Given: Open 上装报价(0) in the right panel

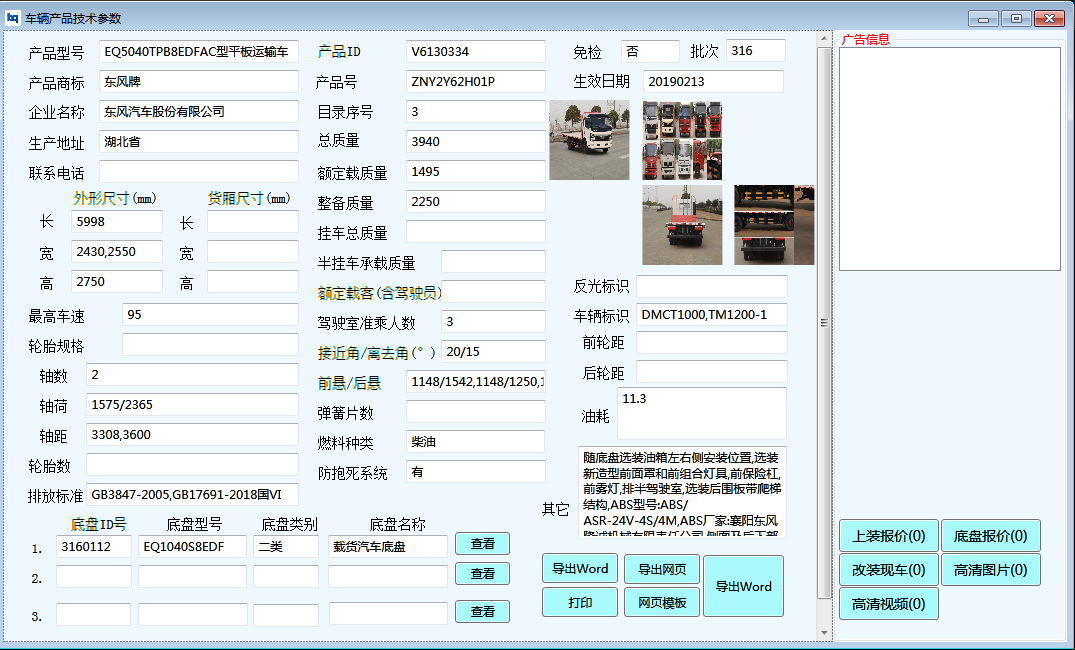Looking at the screenshot, I should click(888, 536).
